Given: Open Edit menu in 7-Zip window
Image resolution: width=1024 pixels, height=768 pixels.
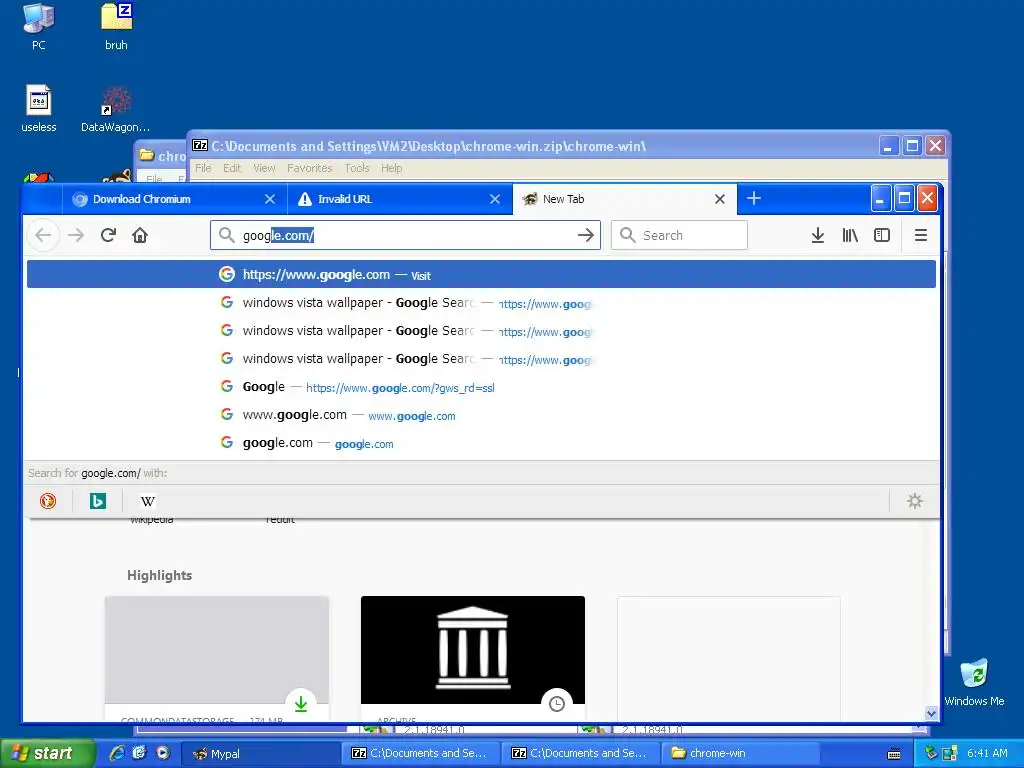Looking at the screenshot, I should click(x=232, y=168).
